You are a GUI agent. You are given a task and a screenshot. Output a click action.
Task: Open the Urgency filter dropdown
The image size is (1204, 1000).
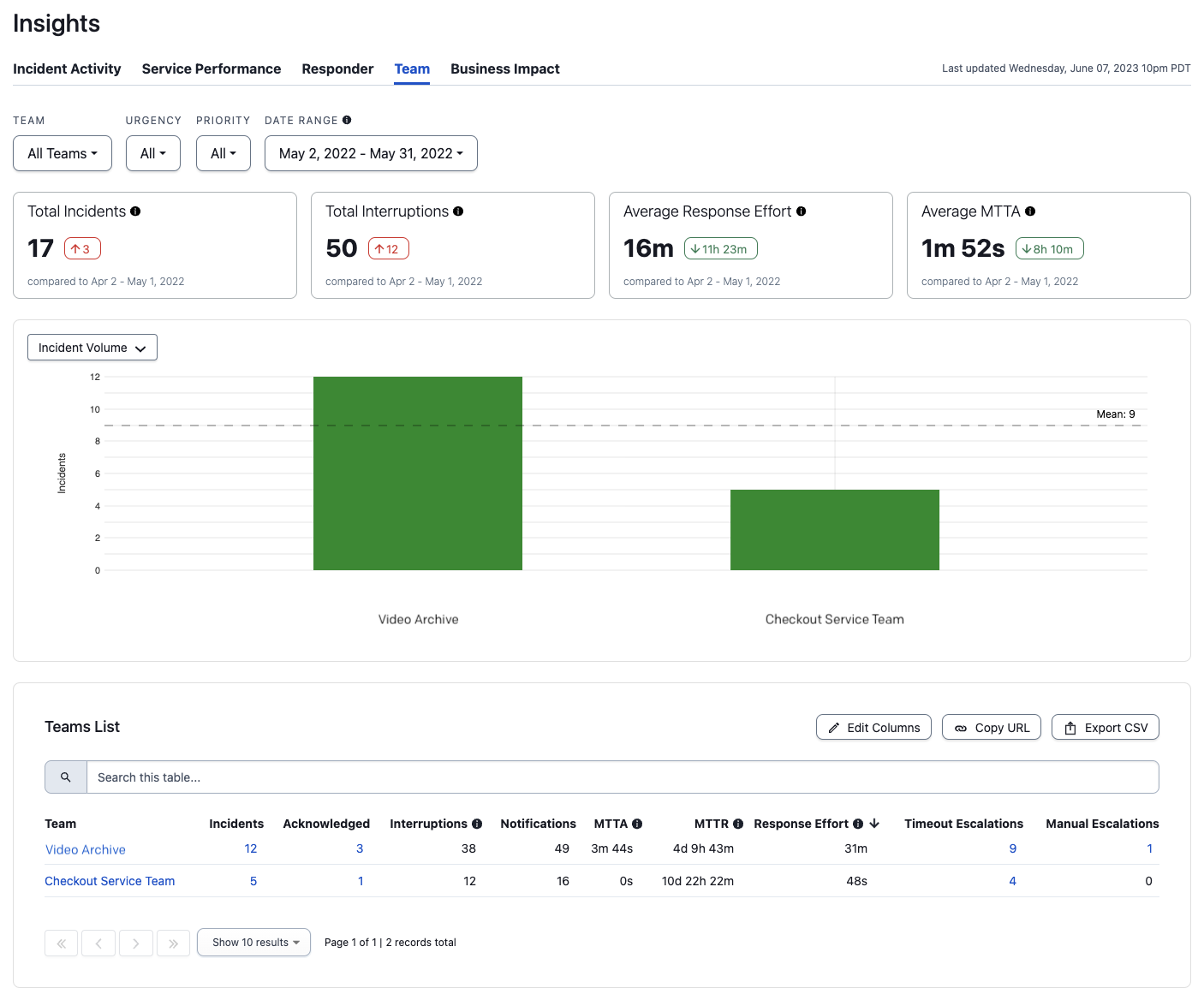[152, 153]
